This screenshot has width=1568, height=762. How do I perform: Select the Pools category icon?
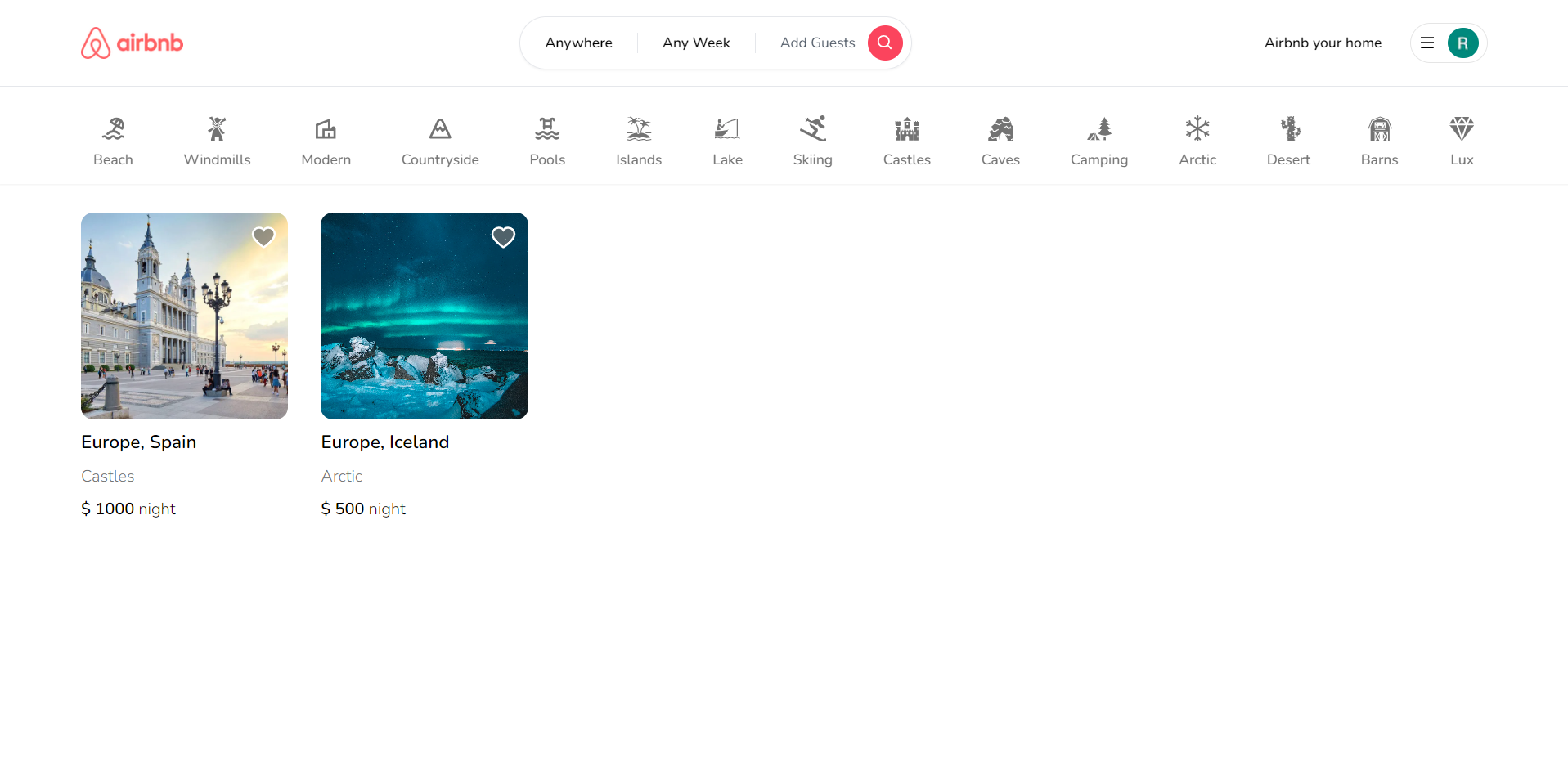click(x=547, y=128)
